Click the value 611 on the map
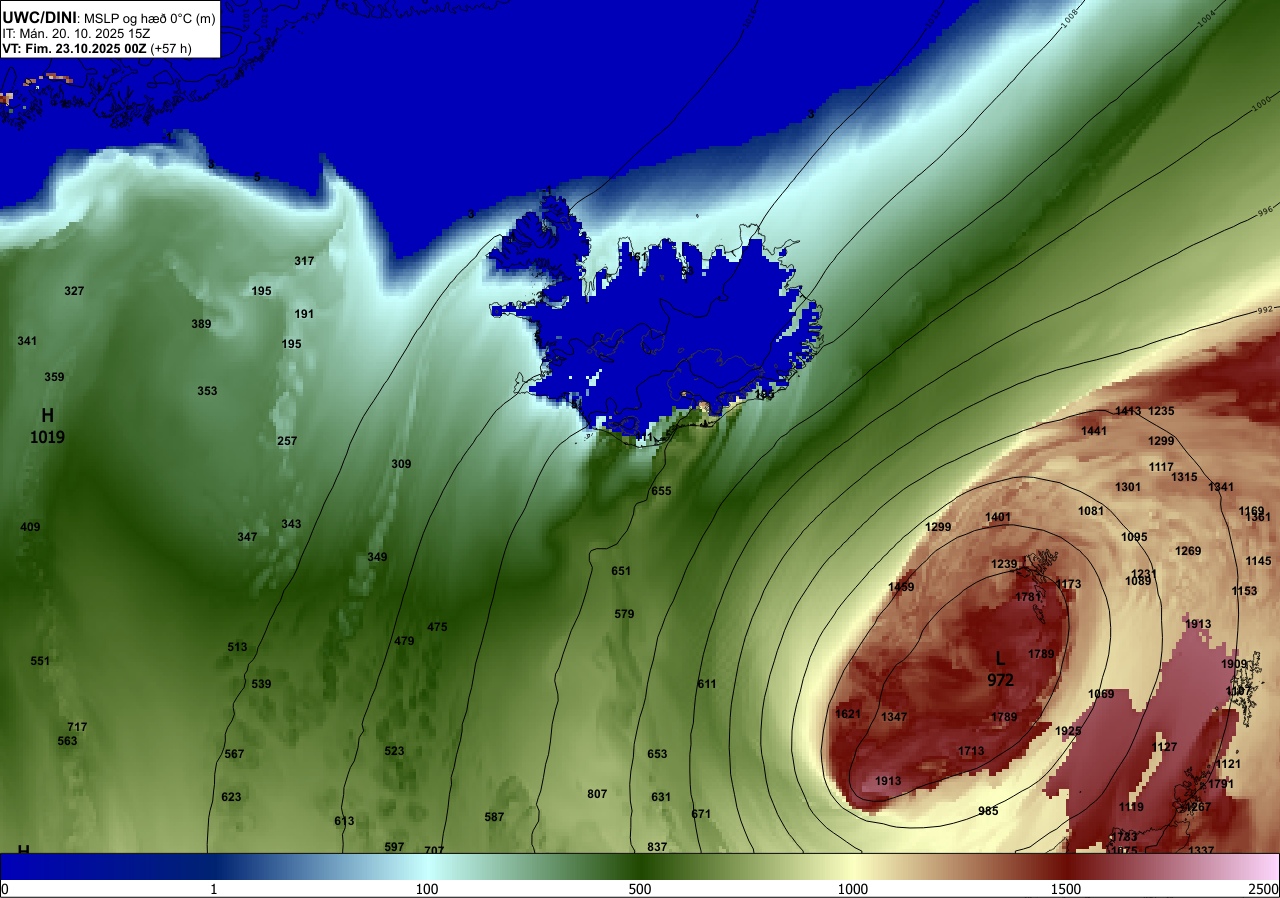The width and height of the screenshot is (1280, 898). (x=707, y=684)
